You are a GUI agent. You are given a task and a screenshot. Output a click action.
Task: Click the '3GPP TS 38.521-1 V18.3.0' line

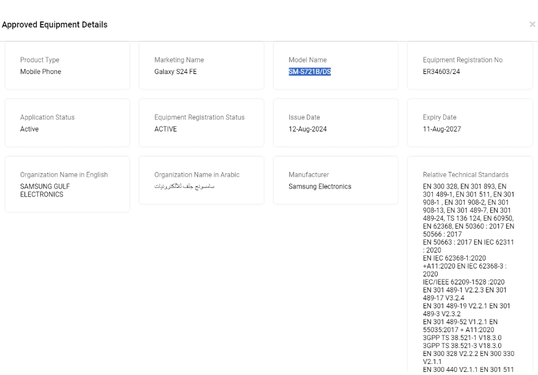(462, 338)
